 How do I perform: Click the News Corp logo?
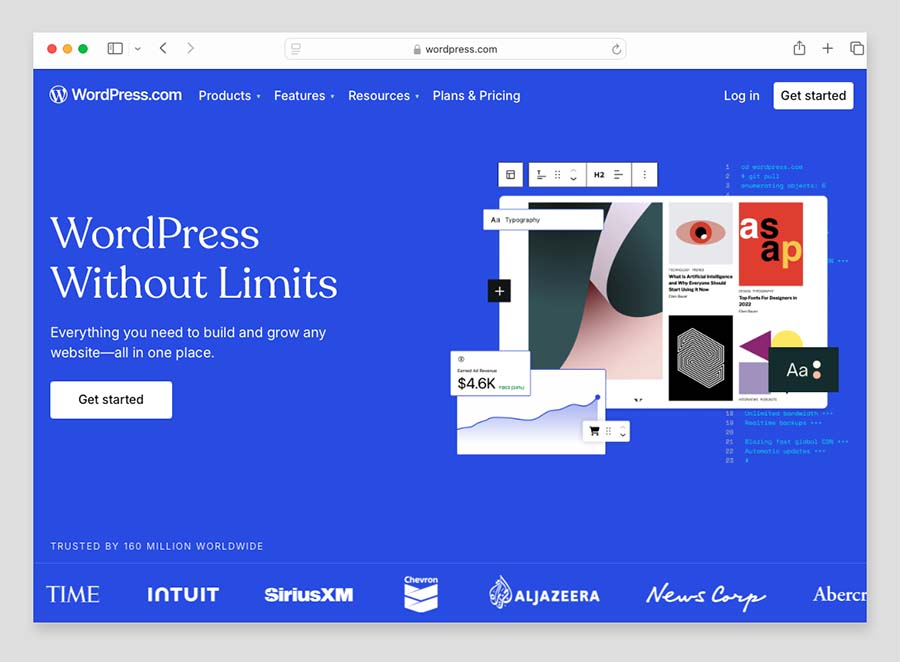pos(706,597)
